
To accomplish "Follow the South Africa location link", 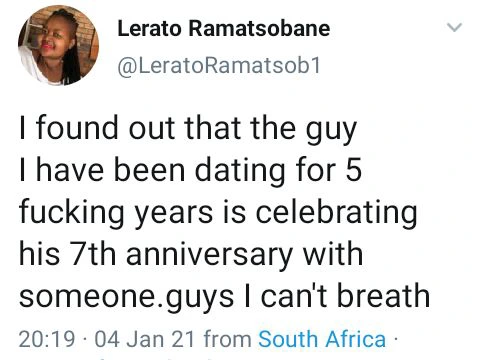I will [x=322, y=339].
